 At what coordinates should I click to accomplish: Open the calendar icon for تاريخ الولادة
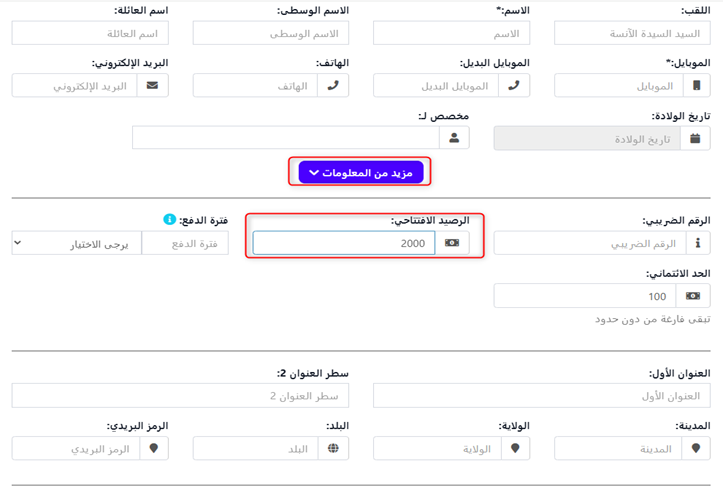point(695,138)
